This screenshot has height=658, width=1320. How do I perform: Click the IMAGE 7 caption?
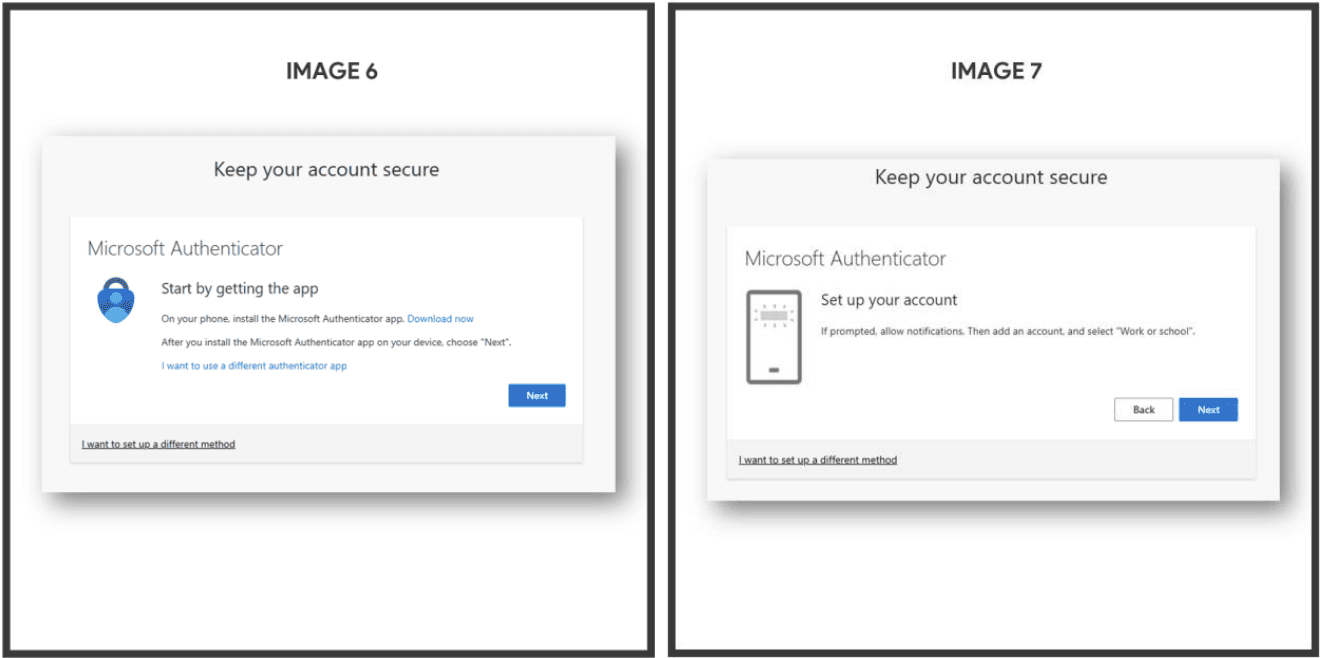pos(996,71)
